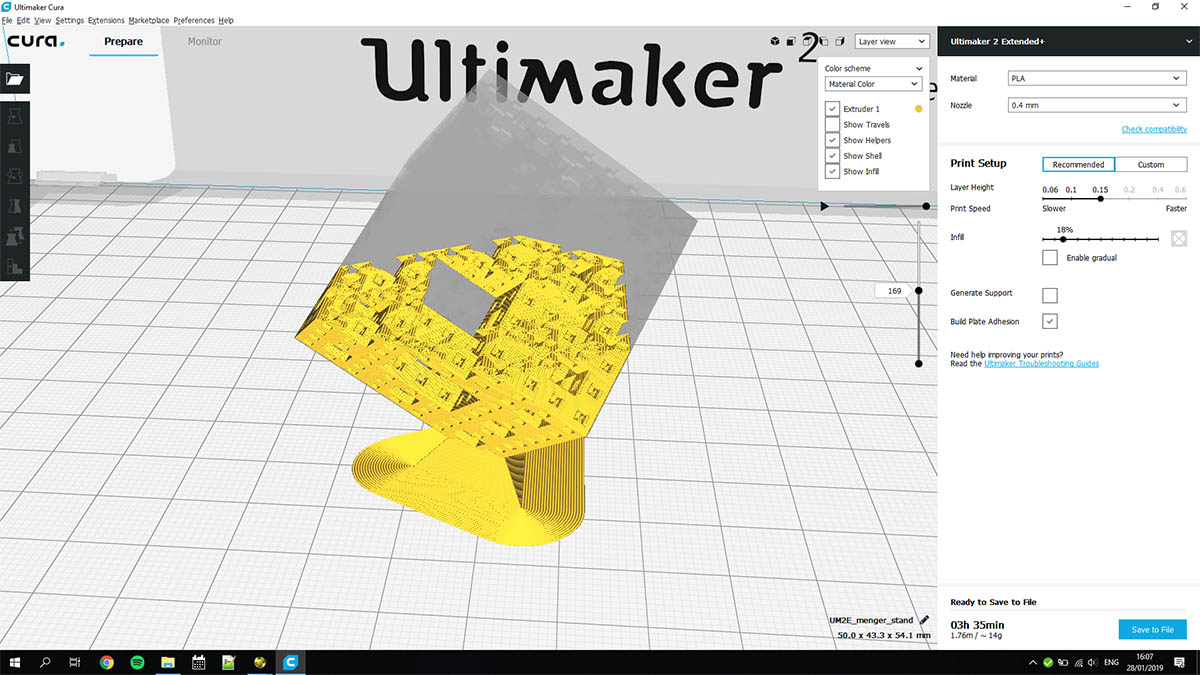The image size is (1200, 675).
Task: Click the Save to File button
Action: (x=1152, y=629)
